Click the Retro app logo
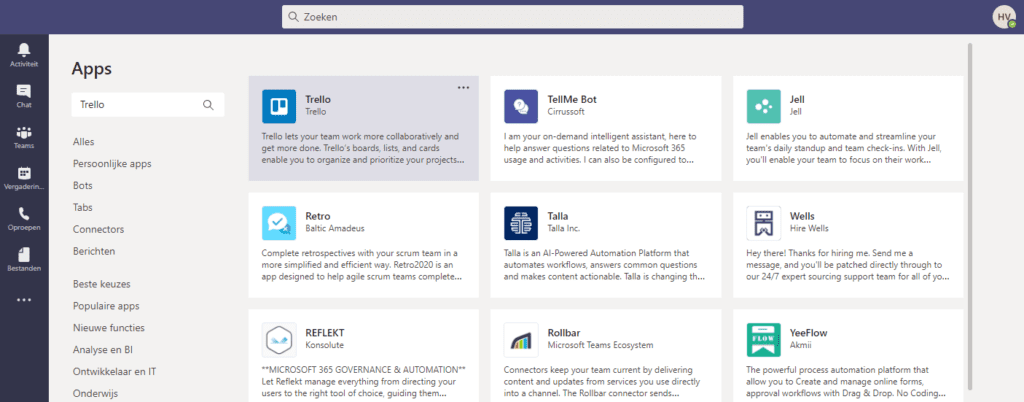 279,223
